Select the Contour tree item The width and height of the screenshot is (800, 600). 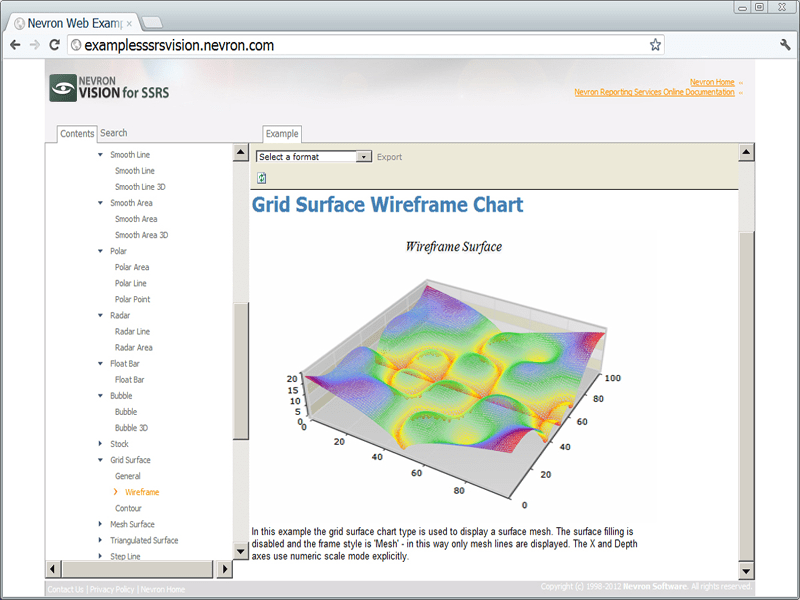(128, 508)
